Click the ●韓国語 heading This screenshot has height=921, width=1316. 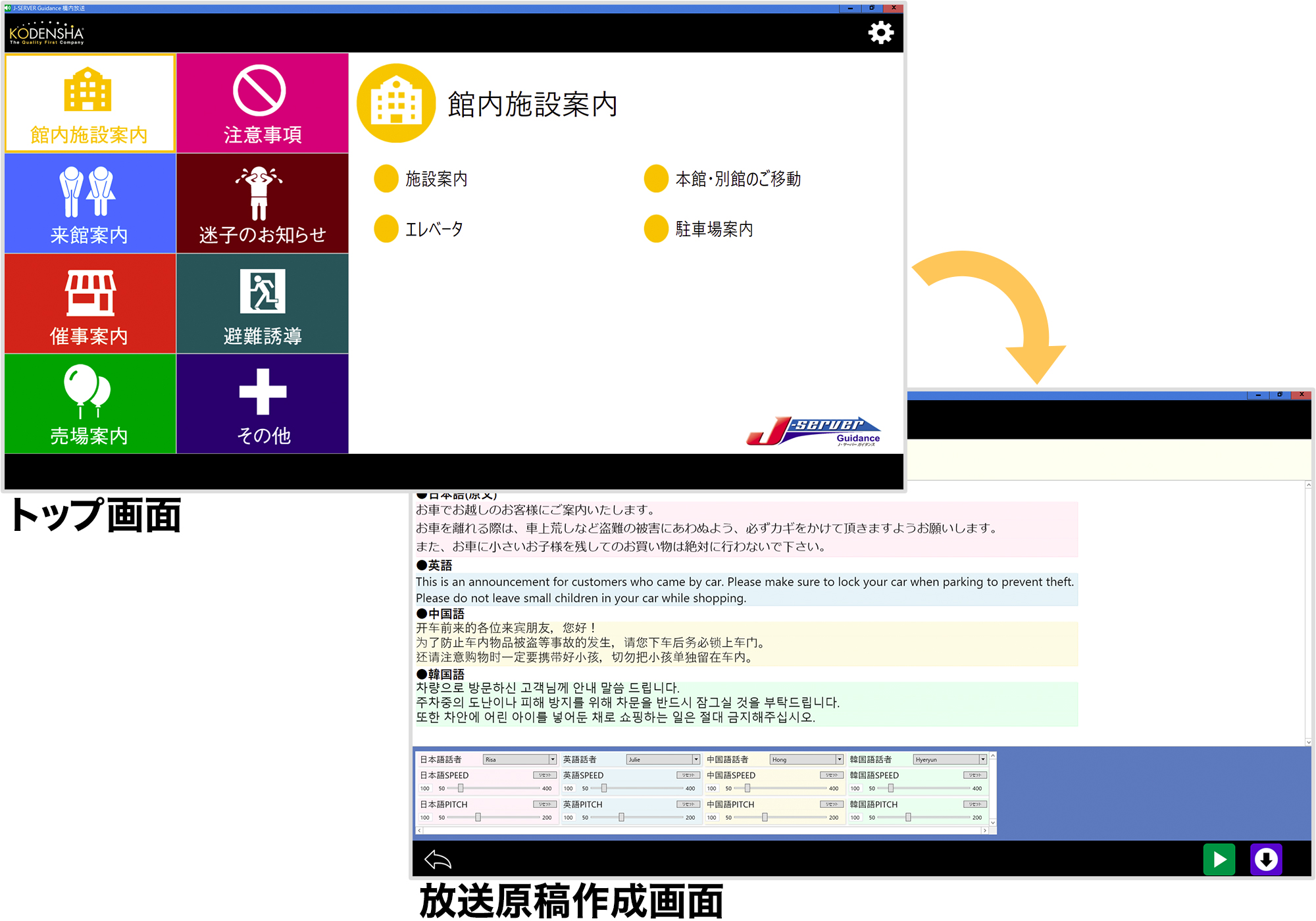tap(440, 674)
